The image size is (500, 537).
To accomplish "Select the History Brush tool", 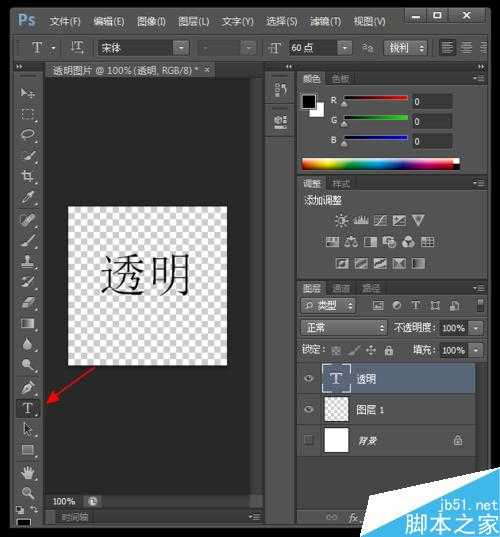I will 27,282.
